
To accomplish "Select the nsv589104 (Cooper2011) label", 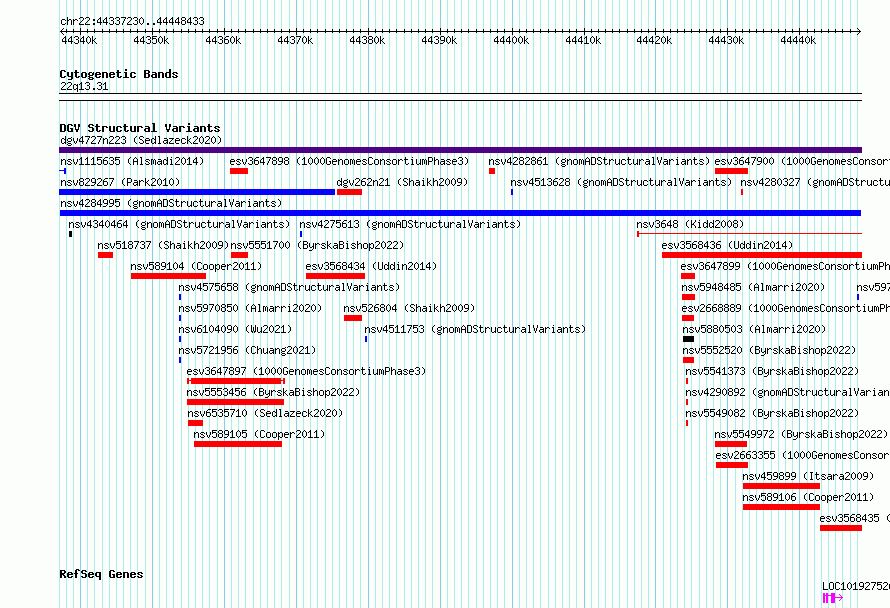I will click(x=196, y=266).
